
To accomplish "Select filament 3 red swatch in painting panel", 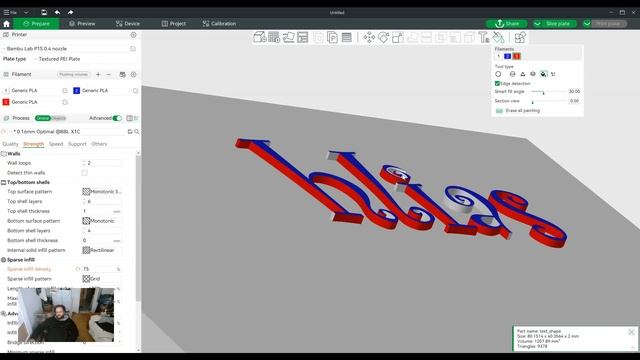I will pos(516,56).
